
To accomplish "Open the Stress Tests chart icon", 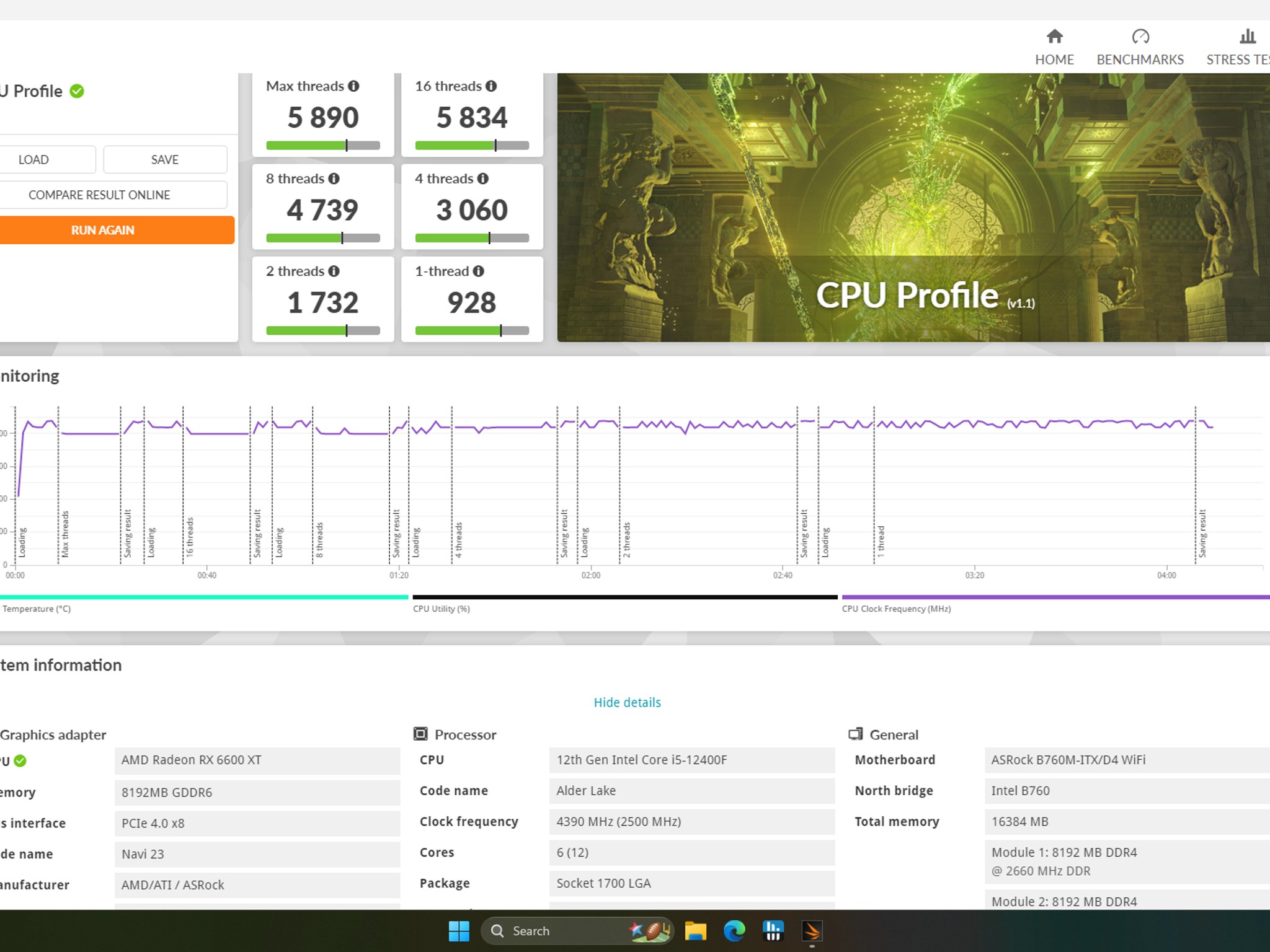I will coord(1248,37).
